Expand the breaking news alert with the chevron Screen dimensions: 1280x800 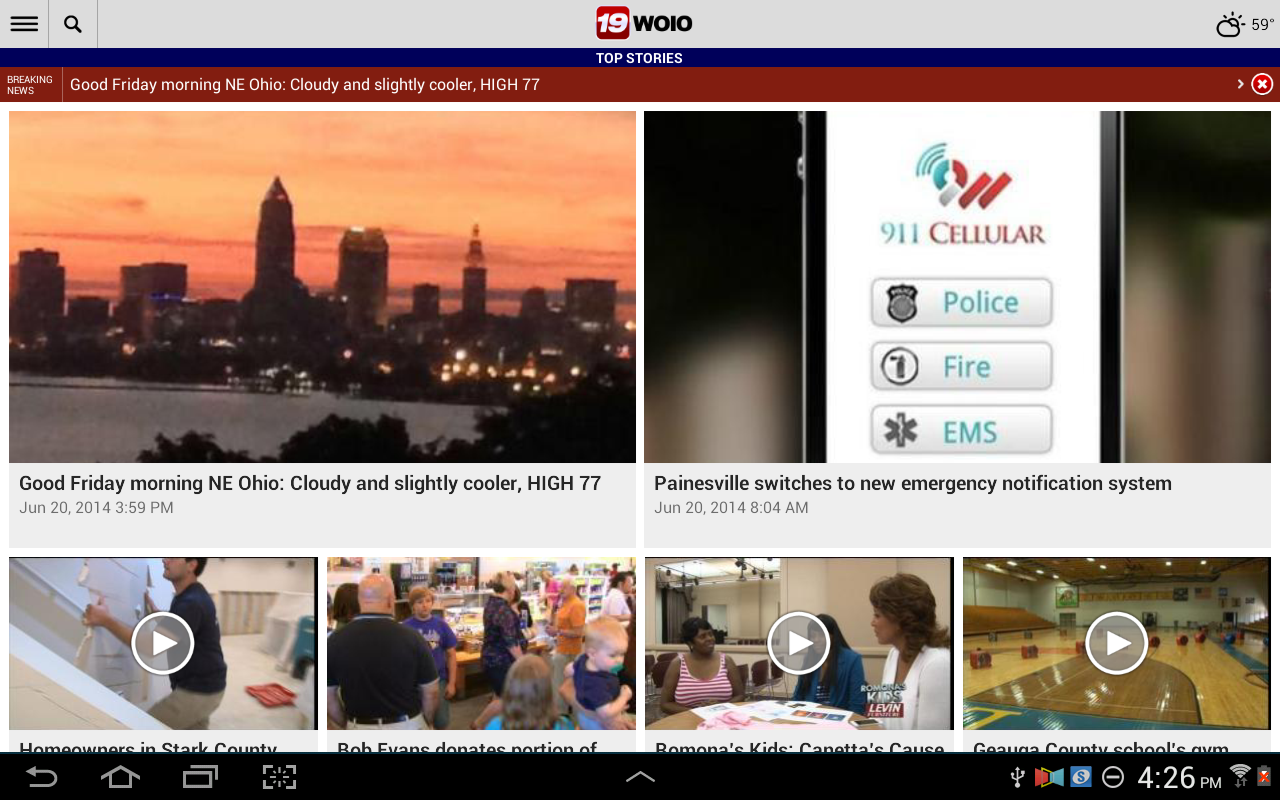pos(1240,83)
